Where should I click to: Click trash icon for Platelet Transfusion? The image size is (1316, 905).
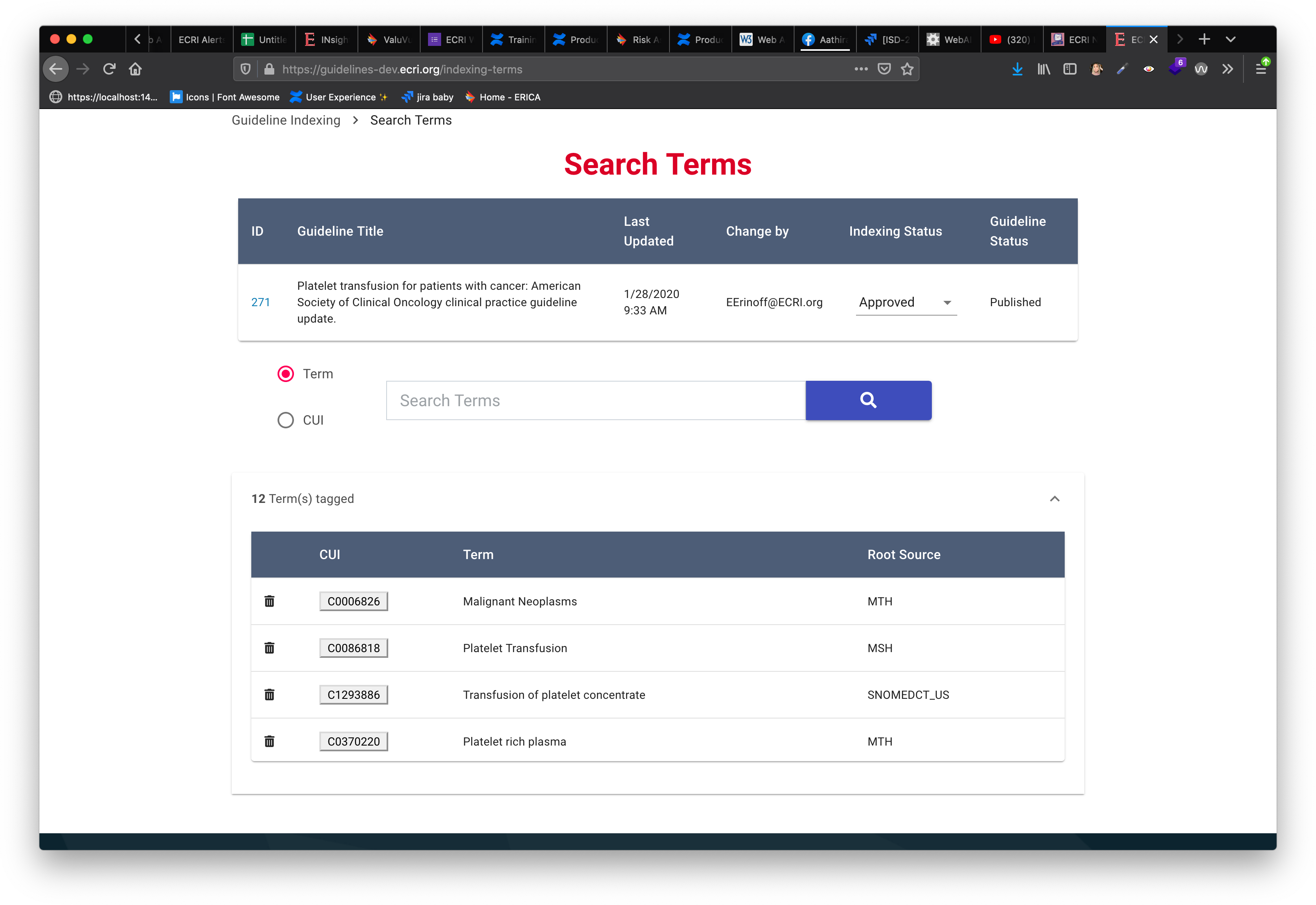click(269, 648)
